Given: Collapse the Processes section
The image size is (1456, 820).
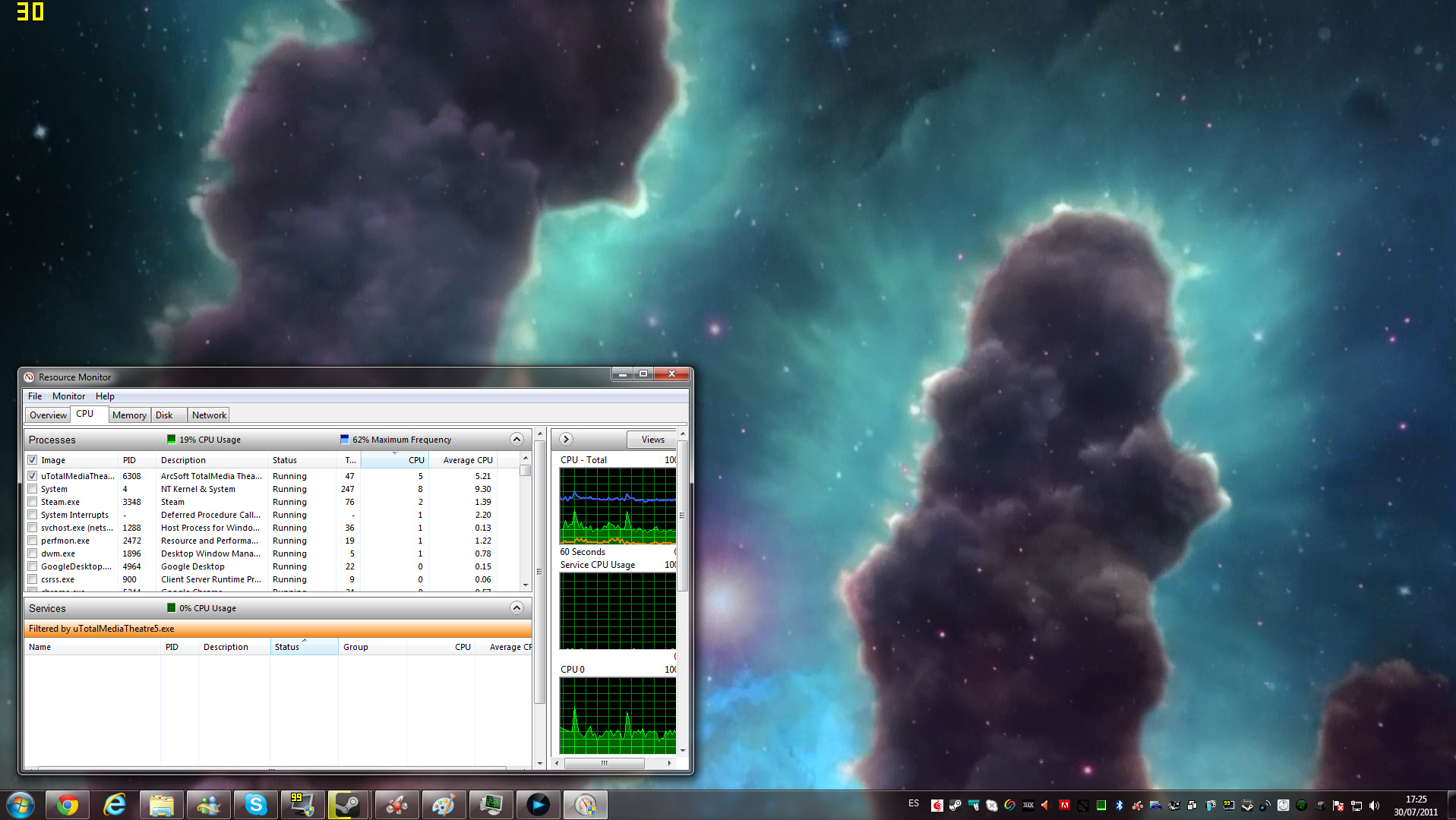Looking at the screenshot, I should tap(516, 440).
